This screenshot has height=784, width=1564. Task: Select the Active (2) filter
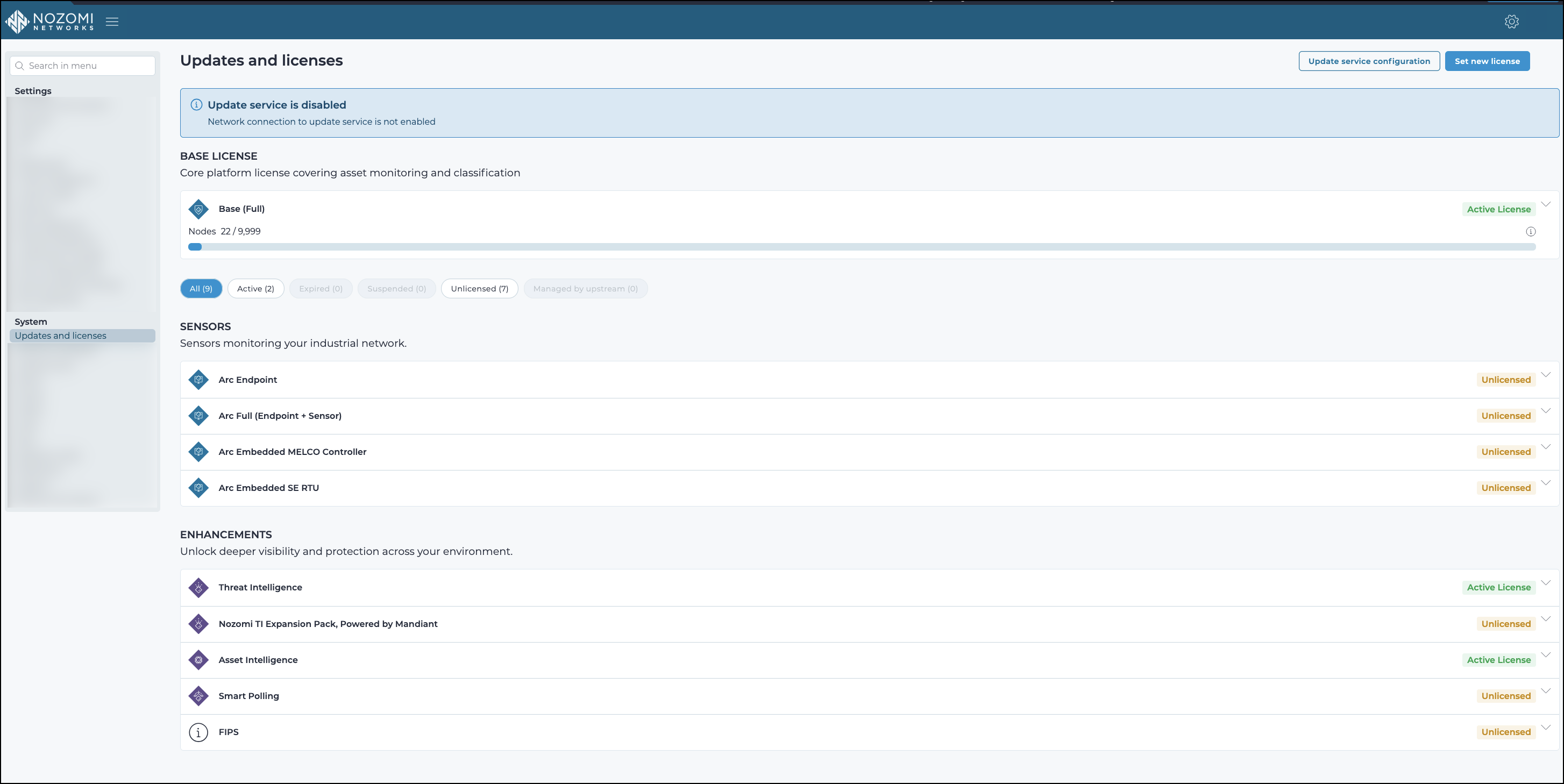tap(255, 289)
